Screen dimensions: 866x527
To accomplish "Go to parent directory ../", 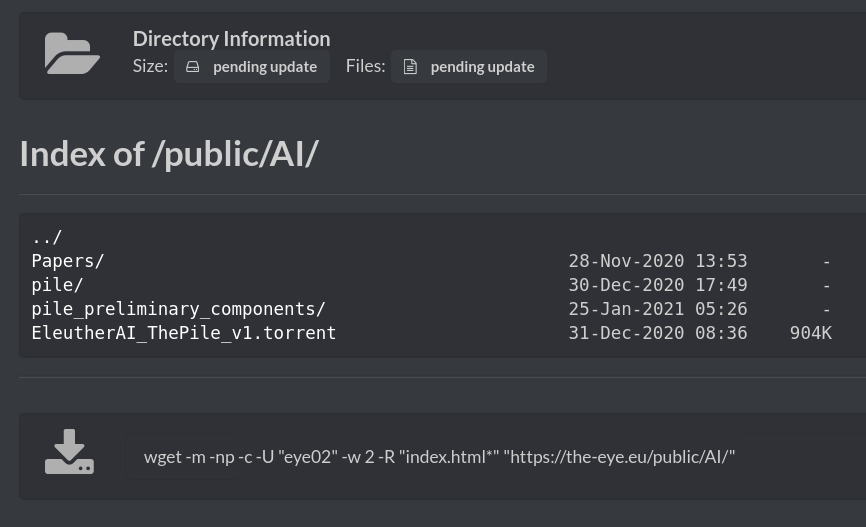I will [47, 237].
